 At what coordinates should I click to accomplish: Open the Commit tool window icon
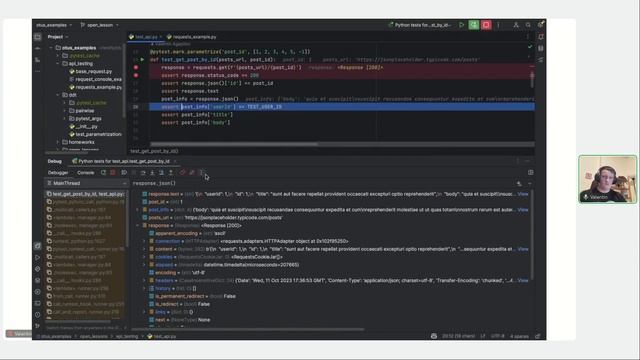pyautogui.click(x=38, y=48)
